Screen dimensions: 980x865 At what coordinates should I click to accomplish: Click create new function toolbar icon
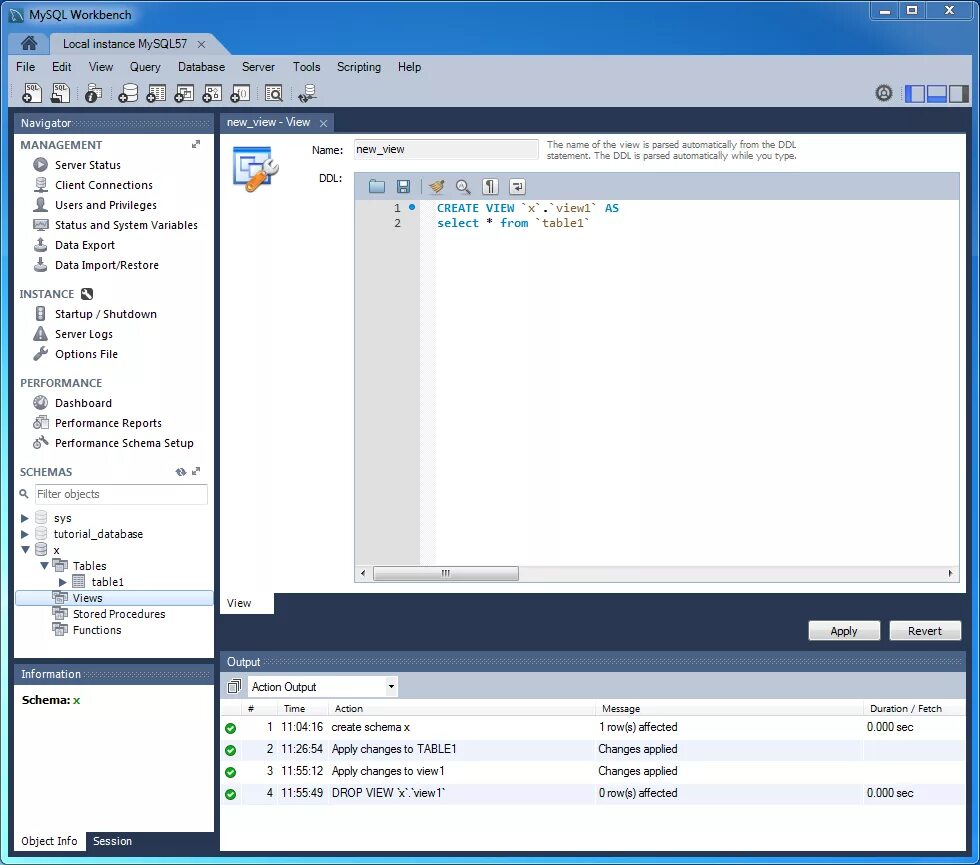tap(240, 93)
